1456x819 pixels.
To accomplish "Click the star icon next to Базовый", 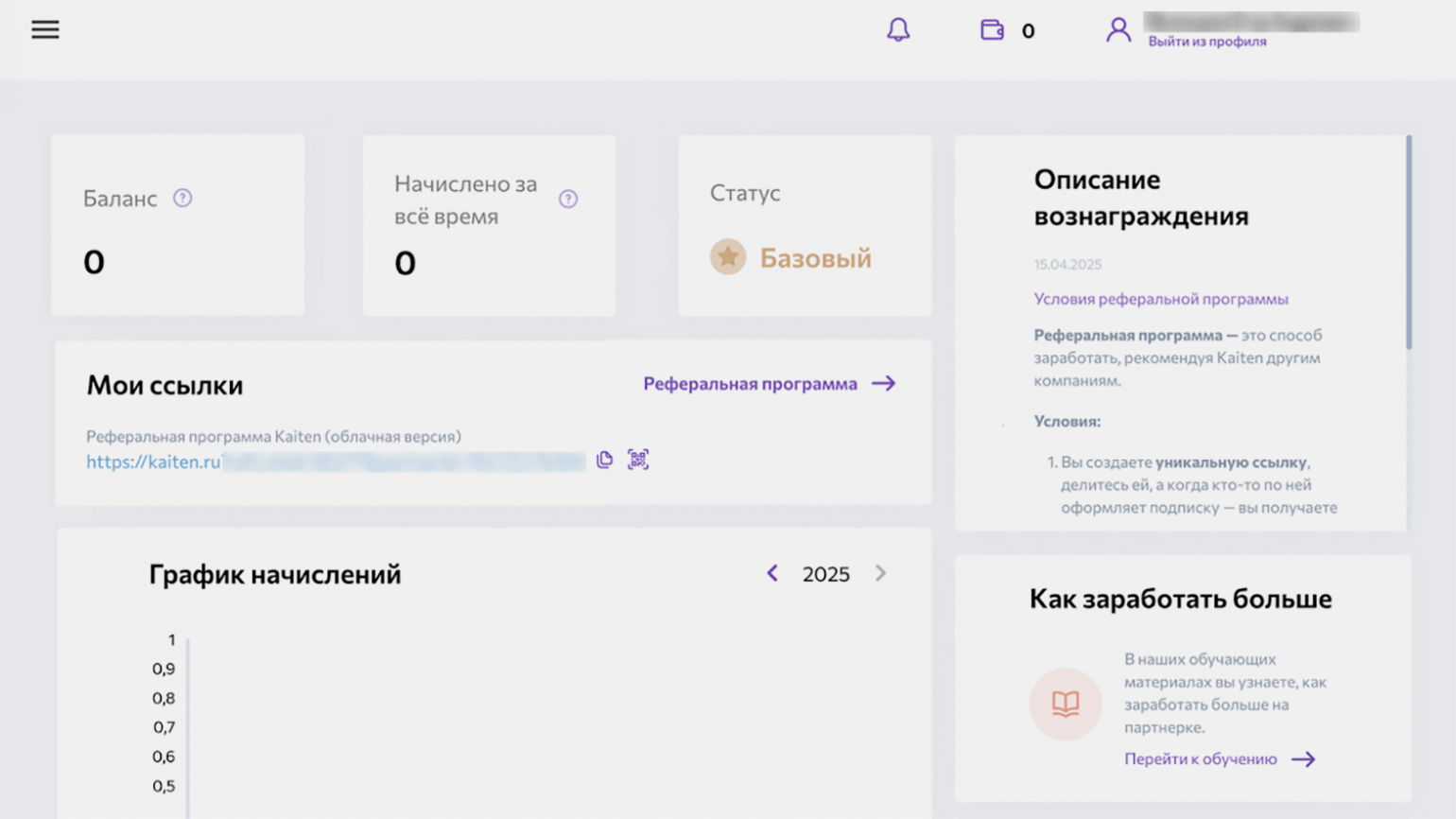I will [728, 257].
